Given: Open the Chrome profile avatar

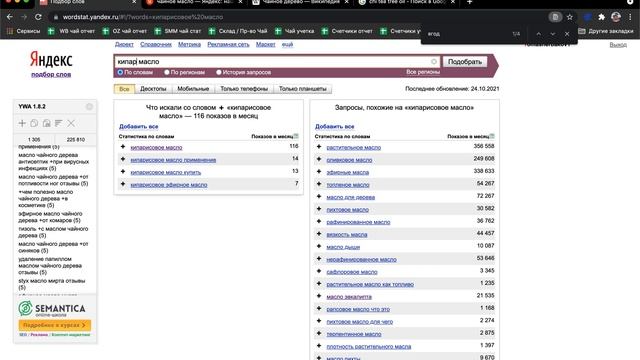Looking at the screenshot, I should [616, 17].
